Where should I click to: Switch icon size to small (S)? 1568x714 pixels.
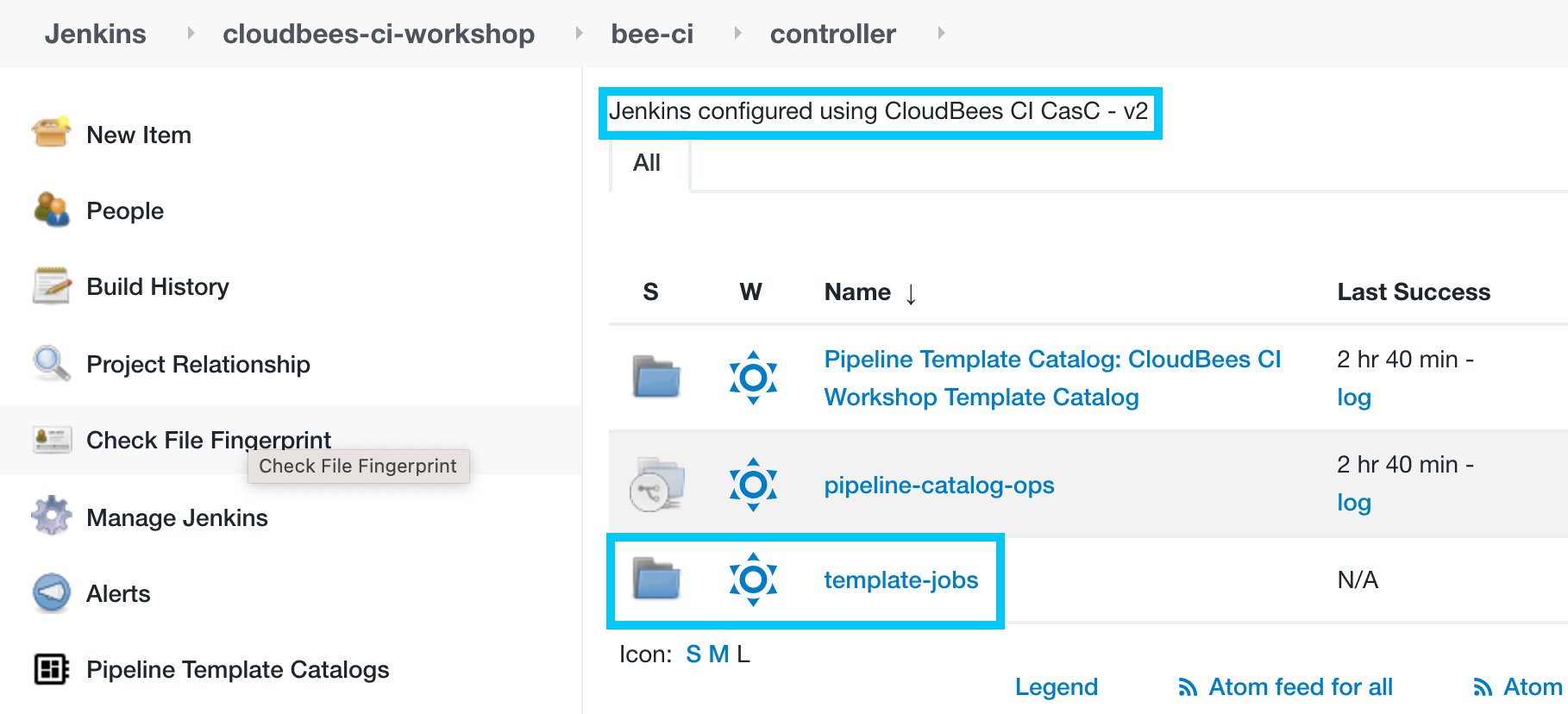pos(693,654)
